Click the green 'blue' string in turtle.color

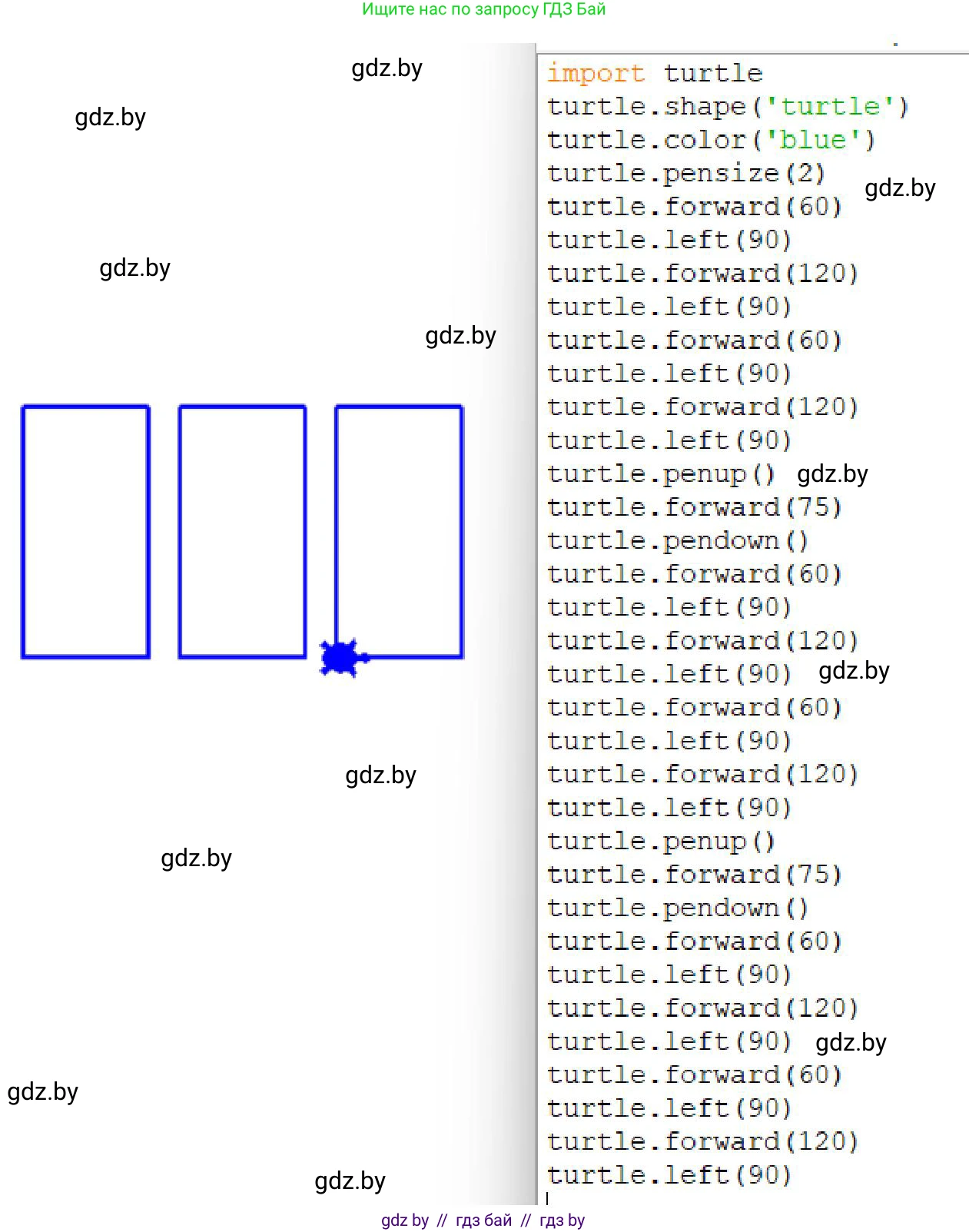tap(812, 141)
